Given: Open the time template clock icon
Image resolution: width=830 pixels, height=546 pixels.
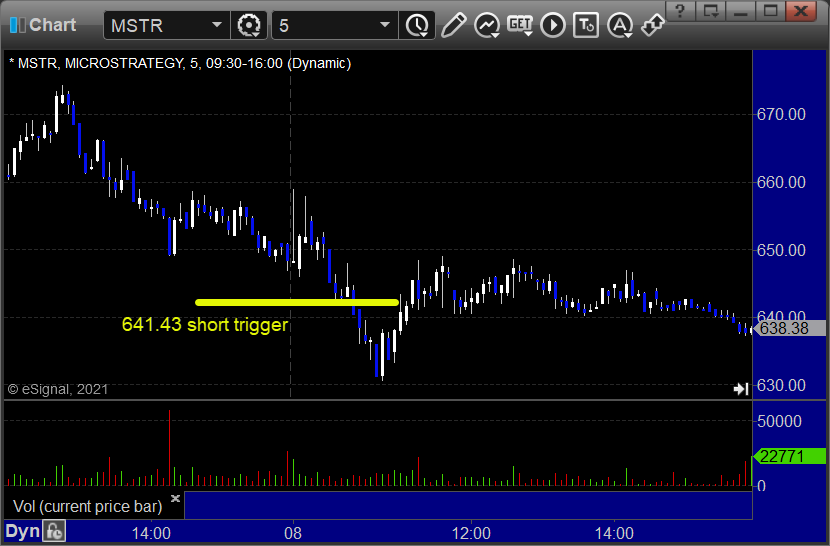Looking at the screenshot, I should pyautogui.click(x=418, y=25).
